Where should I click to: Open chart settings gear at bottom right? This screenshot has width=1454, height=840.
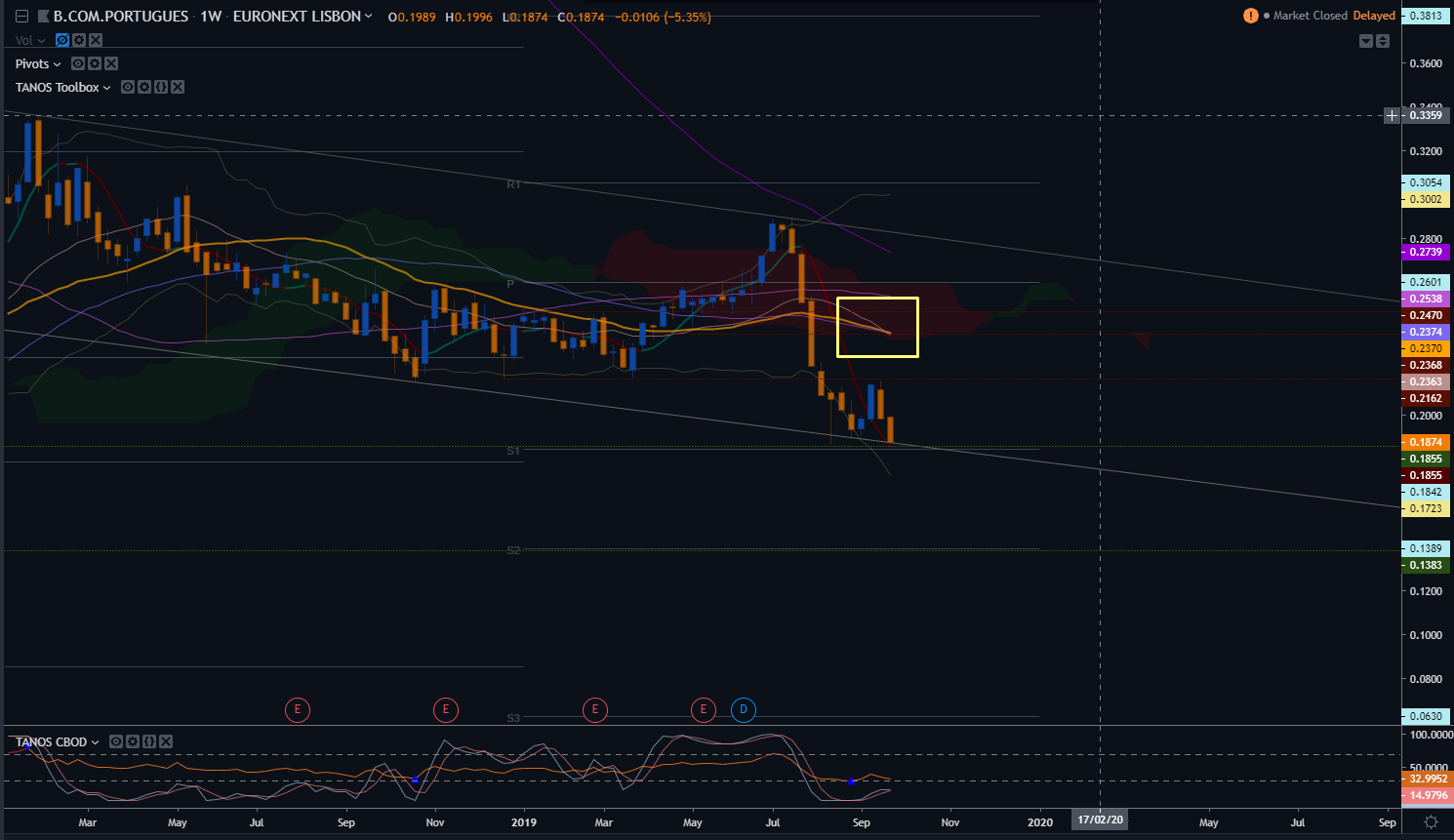(1431, 822)
